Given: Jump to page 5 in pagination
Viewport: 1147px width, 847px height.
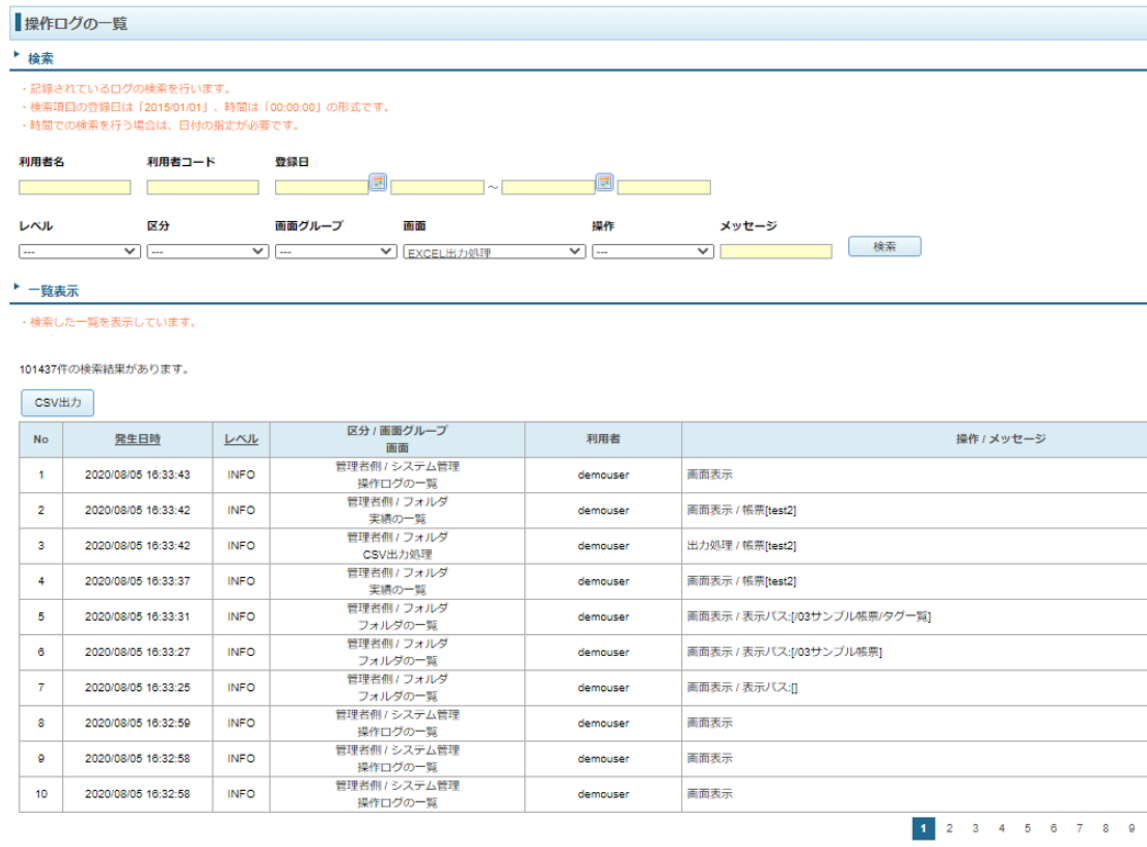Looking at the screenshot, I should click(1027, 828).
